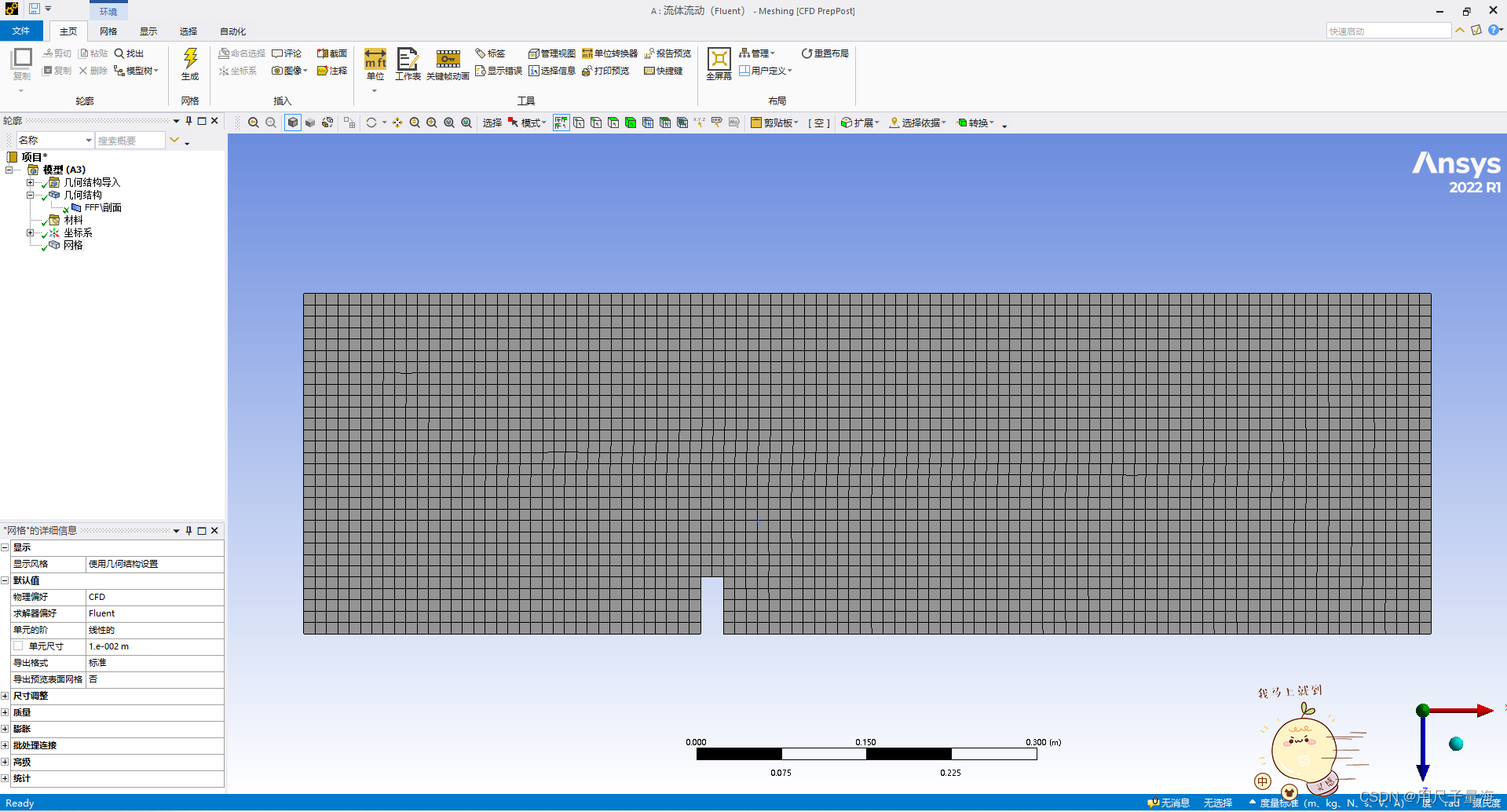Pin the 网格 details panel
Image resolution: width=1507 pixels, height=812 pixels.
188,531
